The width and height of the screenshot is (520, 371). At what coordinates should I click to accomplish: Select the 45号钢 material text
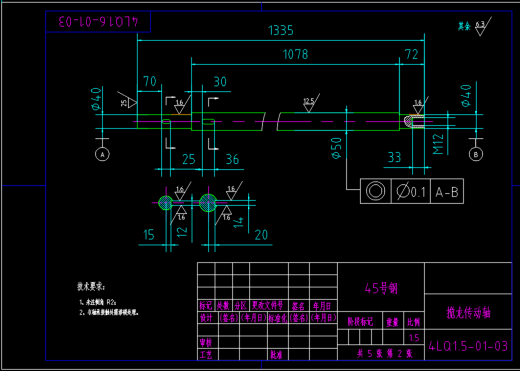point(381,288)
